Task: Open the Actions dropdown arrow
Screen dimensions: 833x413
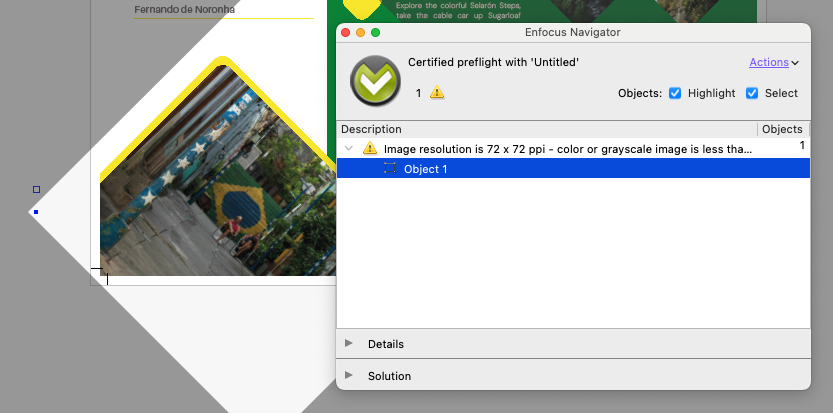Action: pos(795,63)
